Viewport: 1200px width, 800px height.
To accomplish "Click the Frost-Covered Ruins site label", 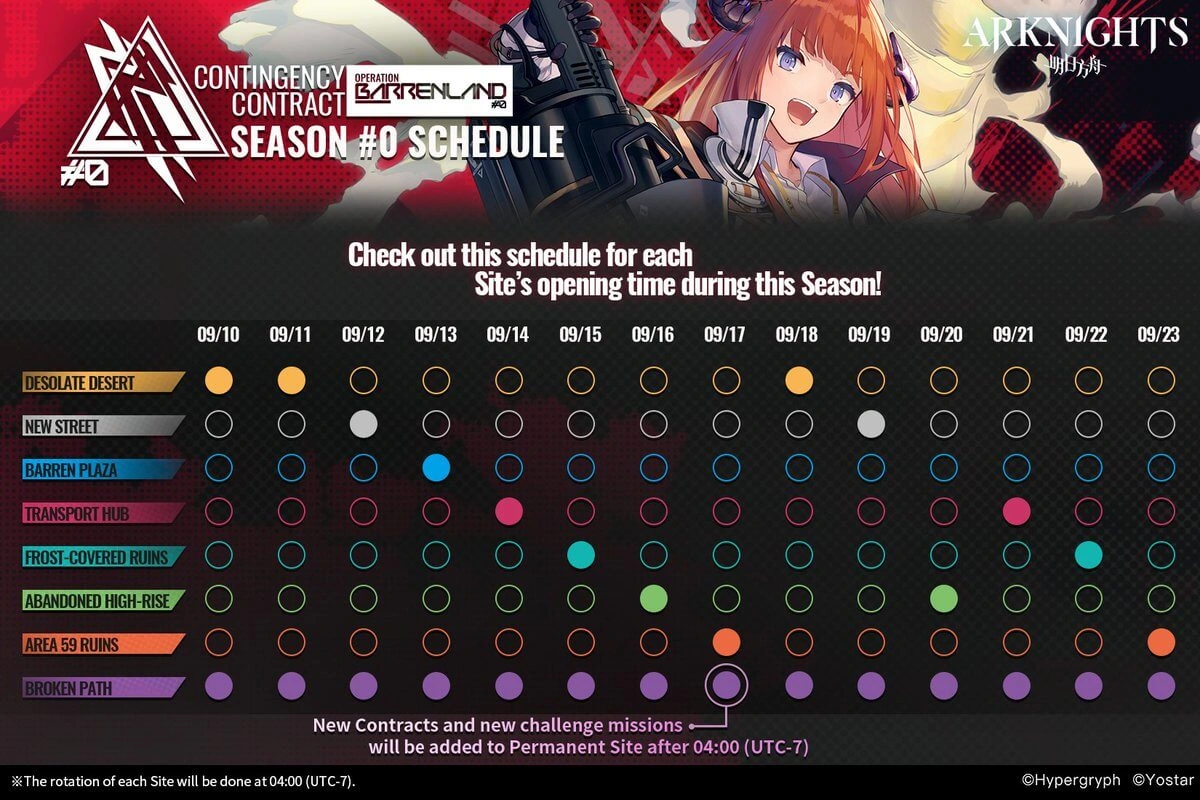I will (x=103, y=556).
